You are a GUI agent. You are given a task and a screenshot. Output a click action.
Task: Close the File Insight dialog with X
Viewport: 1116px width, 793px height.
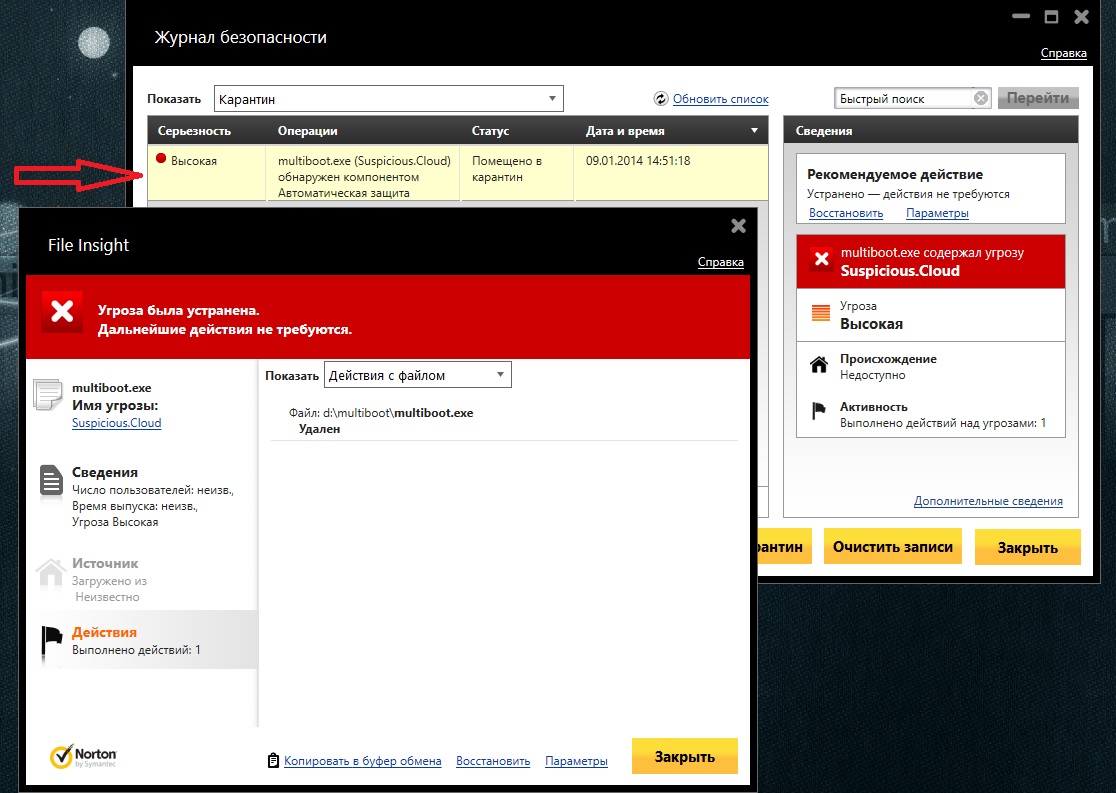pyautogui.click(x=738, y=226)
